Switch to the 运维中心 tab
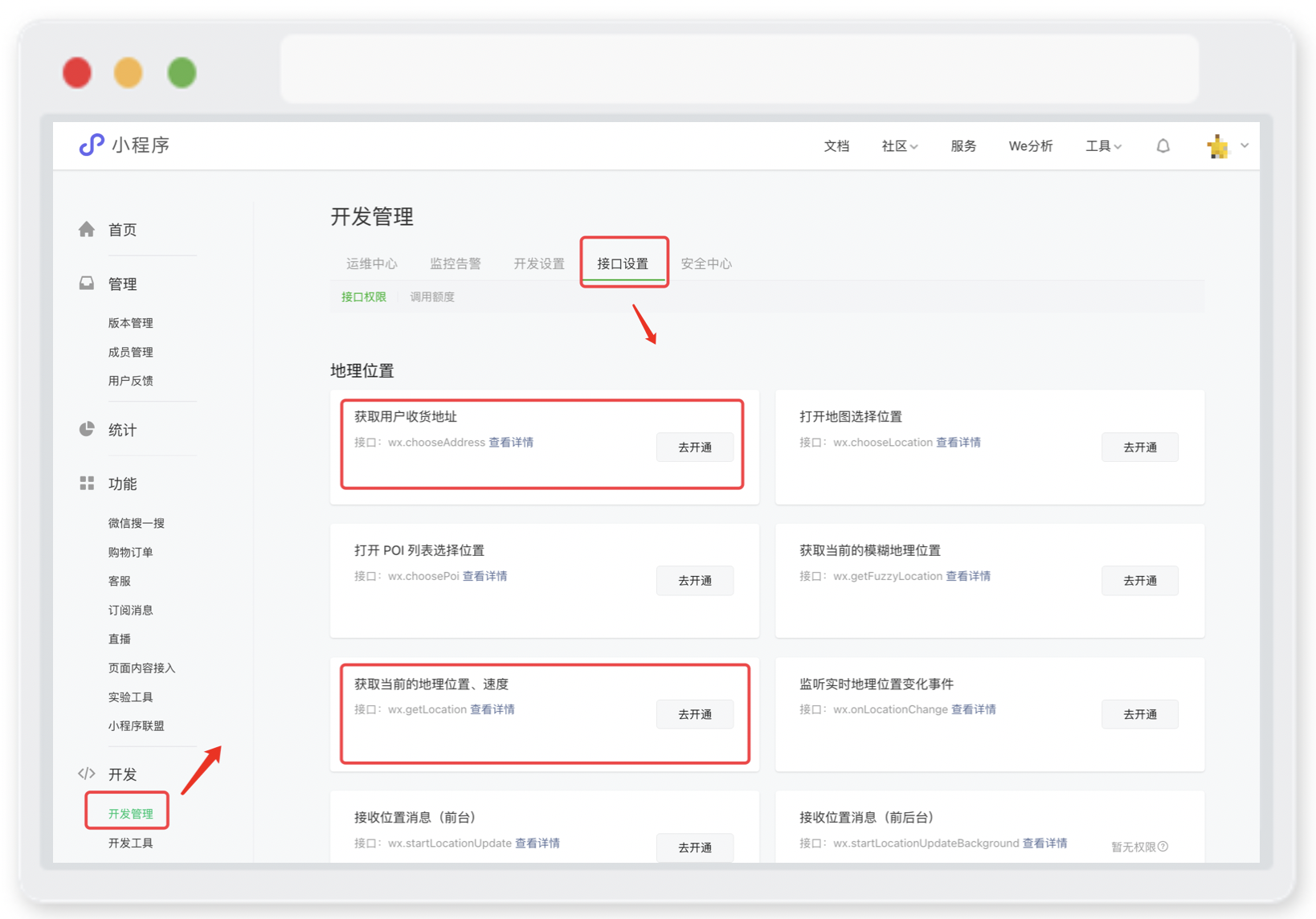Image resolution: width=1316 pixels, height=919 pixels. [x=372, y=263]
